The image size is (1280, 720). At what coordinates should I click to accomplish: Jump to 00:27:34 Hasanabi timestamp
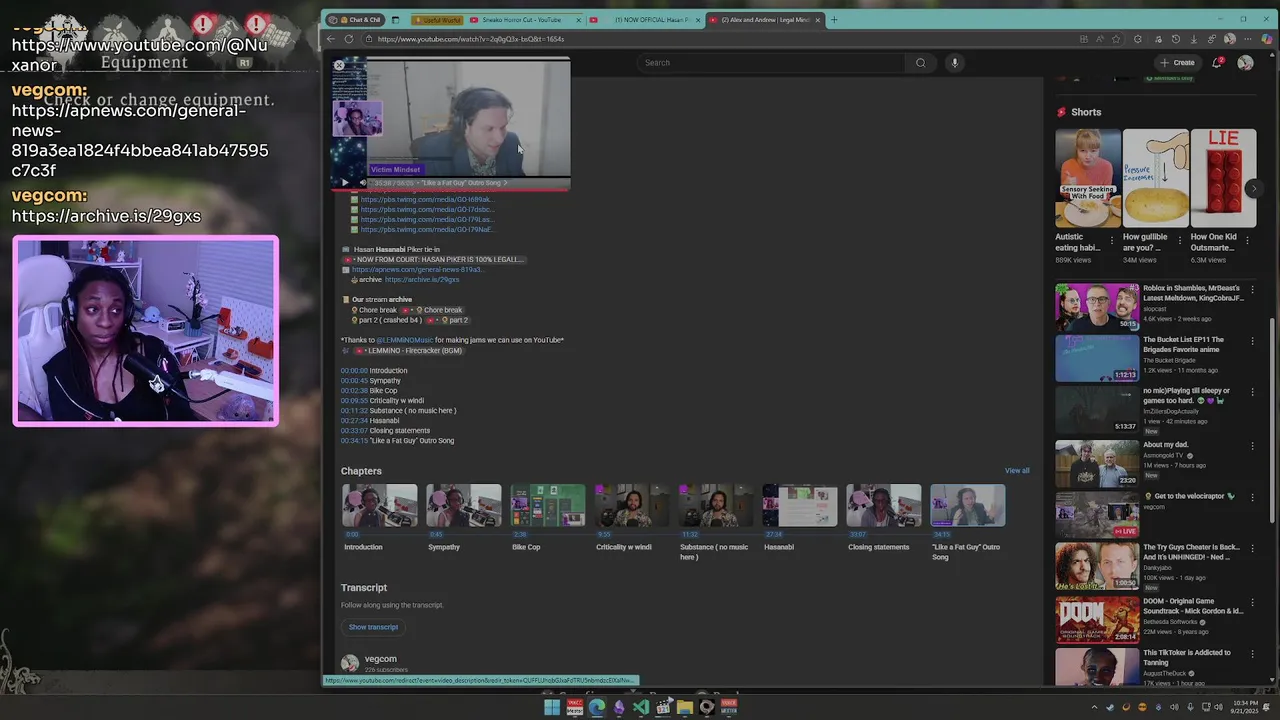pyautogui.click(x=354, y=421)
